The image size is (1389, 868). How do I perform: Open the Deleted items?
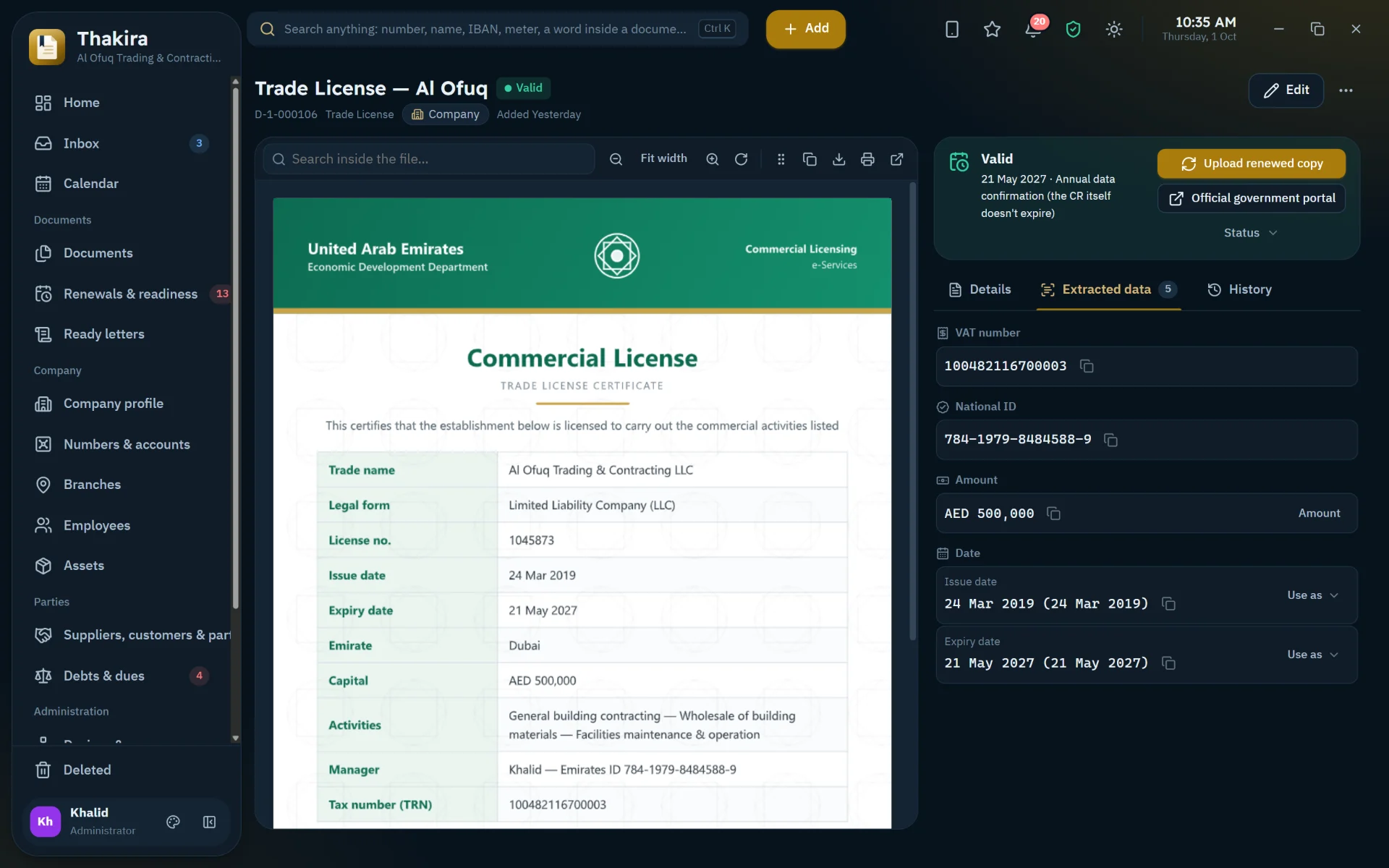click(x=122, y=770)
